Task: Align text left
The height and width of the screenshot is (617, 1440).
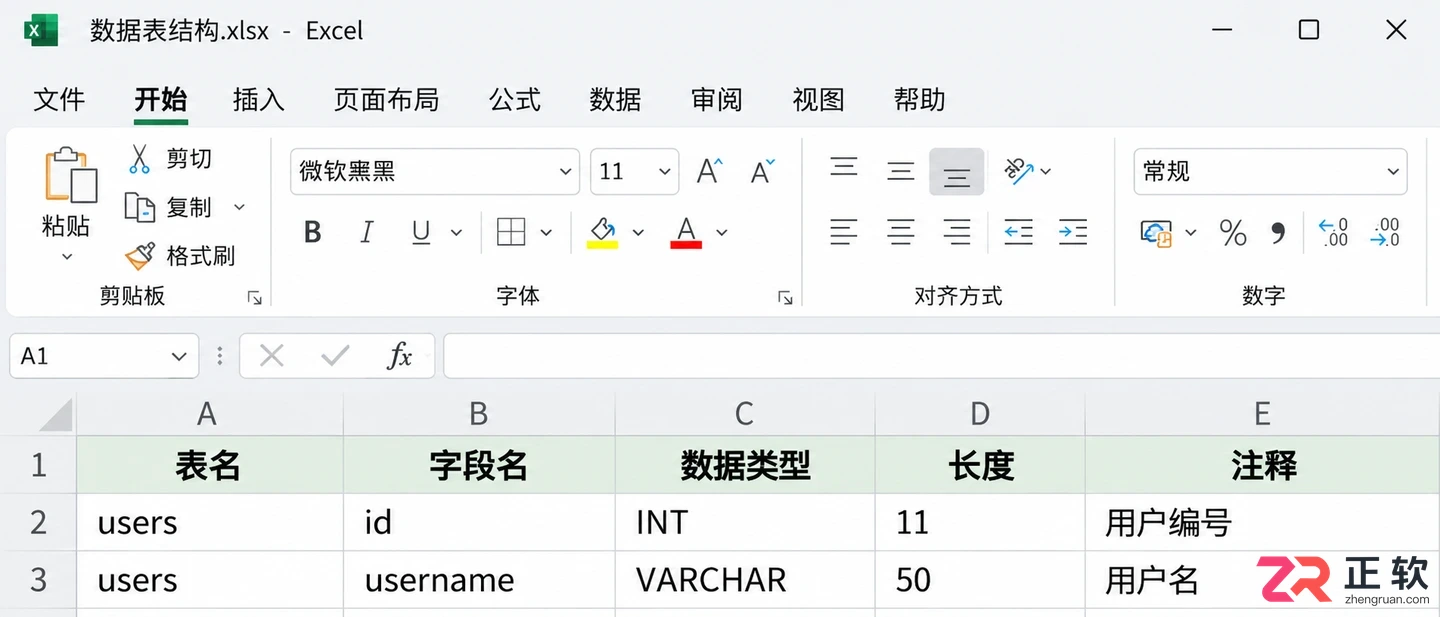Action: click(844, 233)
